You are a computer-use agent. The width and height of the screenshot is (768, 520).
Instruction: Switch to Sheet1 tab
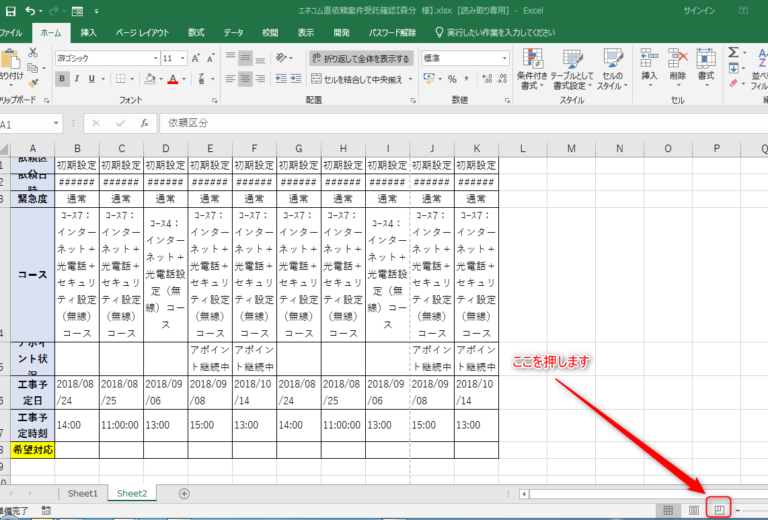point(82,494)
